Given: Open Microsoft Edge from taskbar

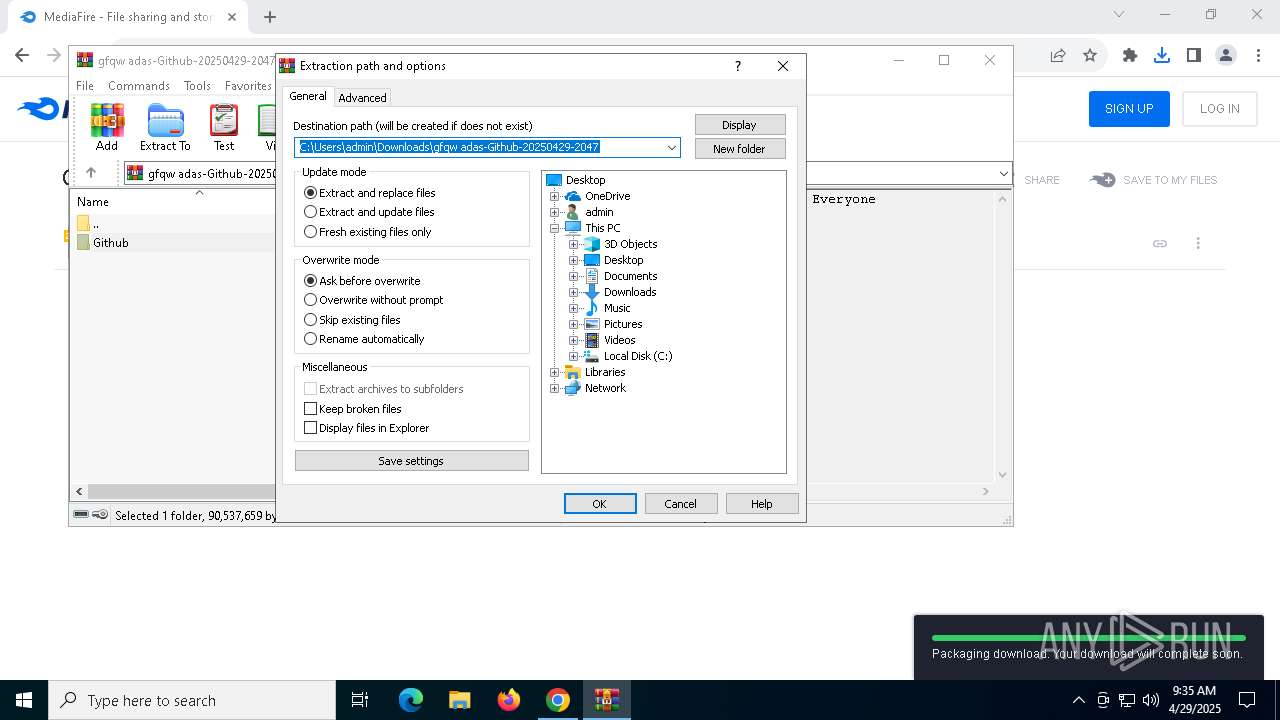Looking at the screenshot, I should click(411, 700).
